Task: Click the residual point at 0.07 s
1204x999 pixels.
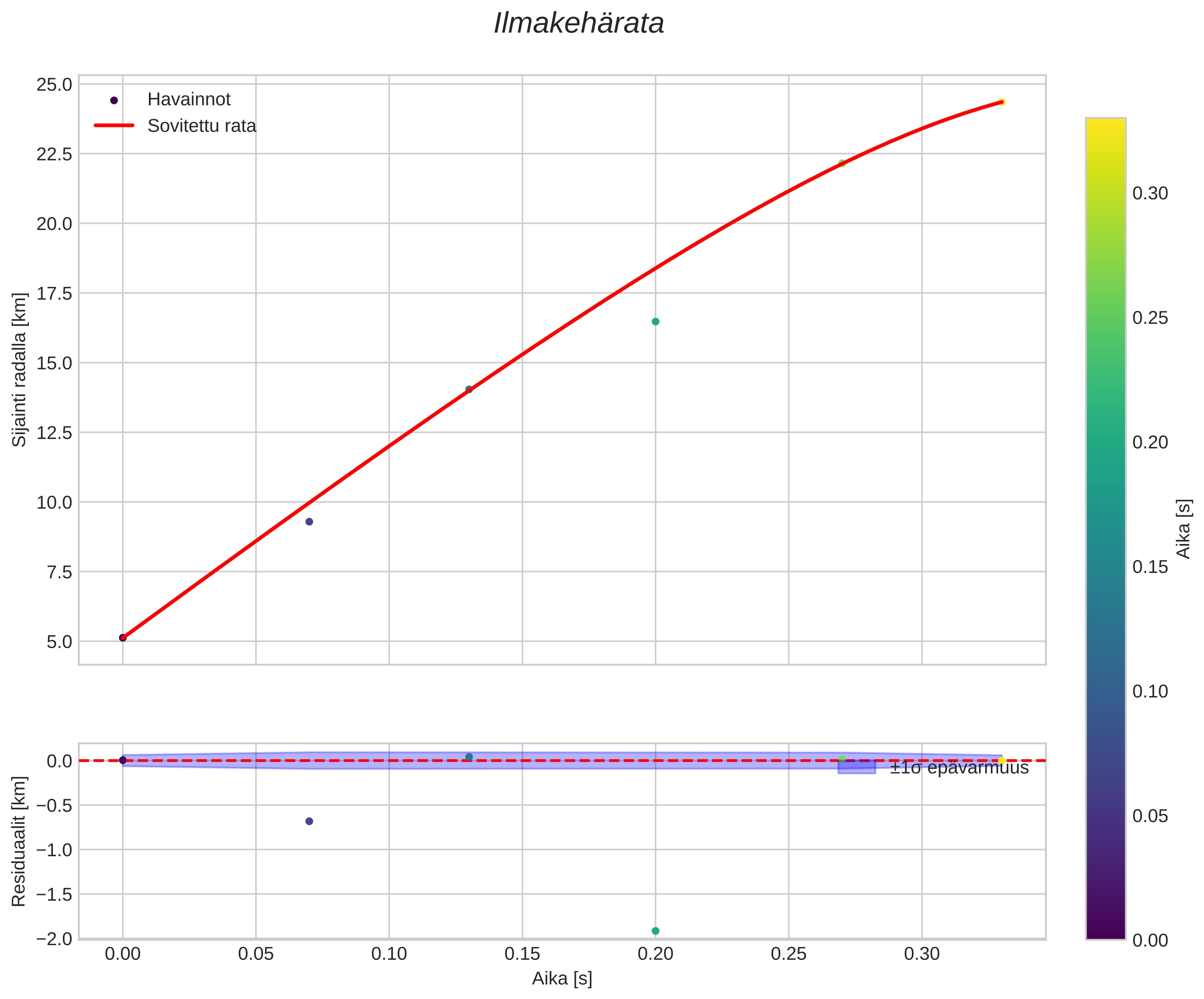Action: click(x=309, y=821)
